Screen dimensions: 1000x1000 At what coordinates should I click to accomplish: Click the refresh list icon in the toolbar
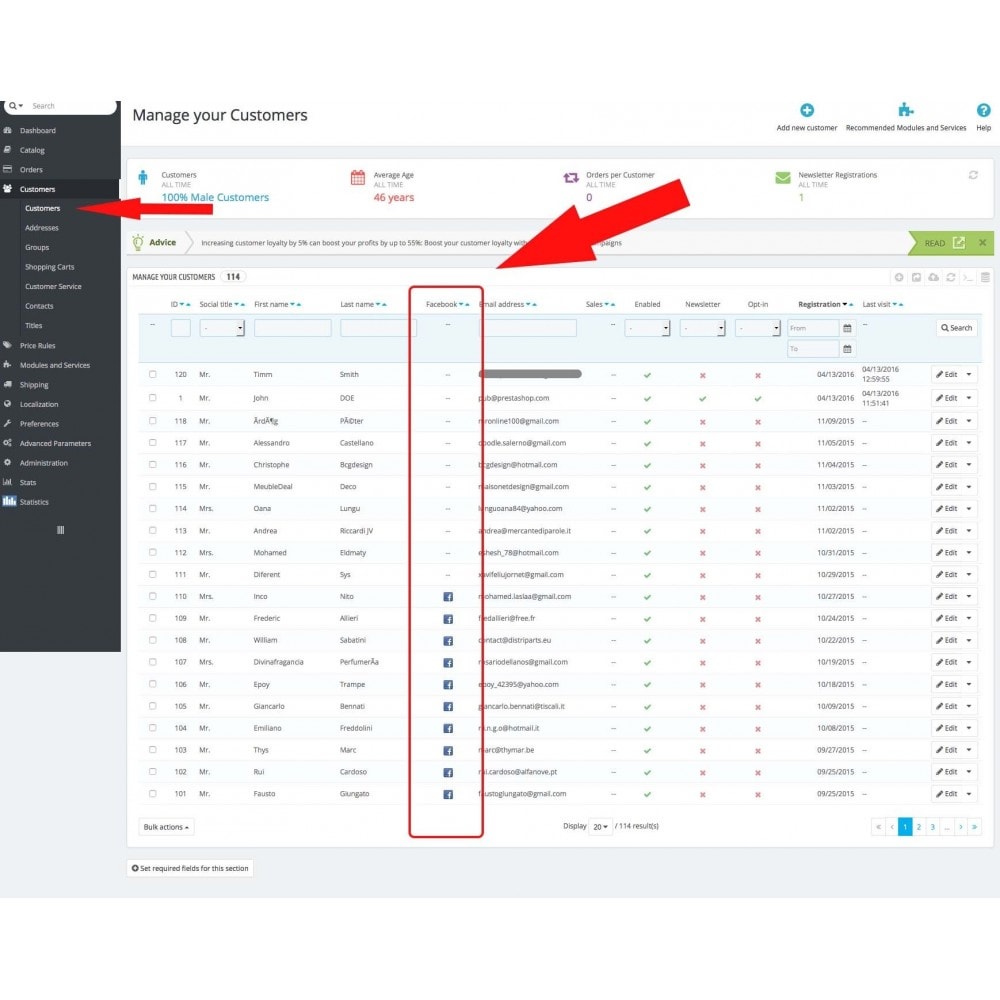951,277
